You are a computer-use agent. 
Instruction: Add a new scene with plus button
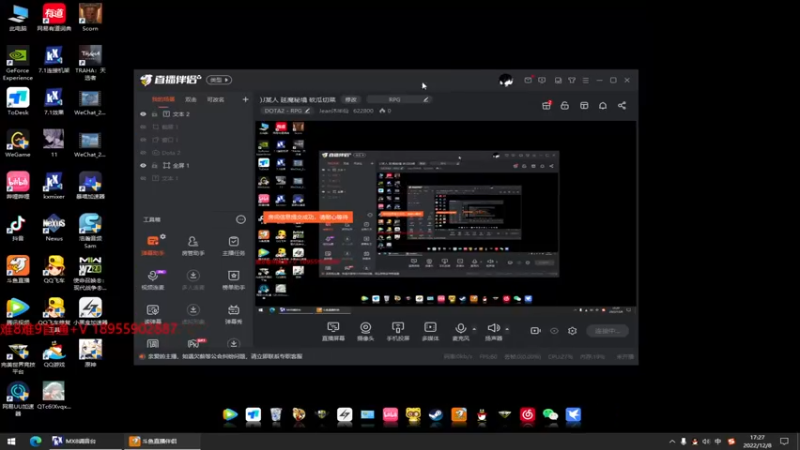click(245, 99)
